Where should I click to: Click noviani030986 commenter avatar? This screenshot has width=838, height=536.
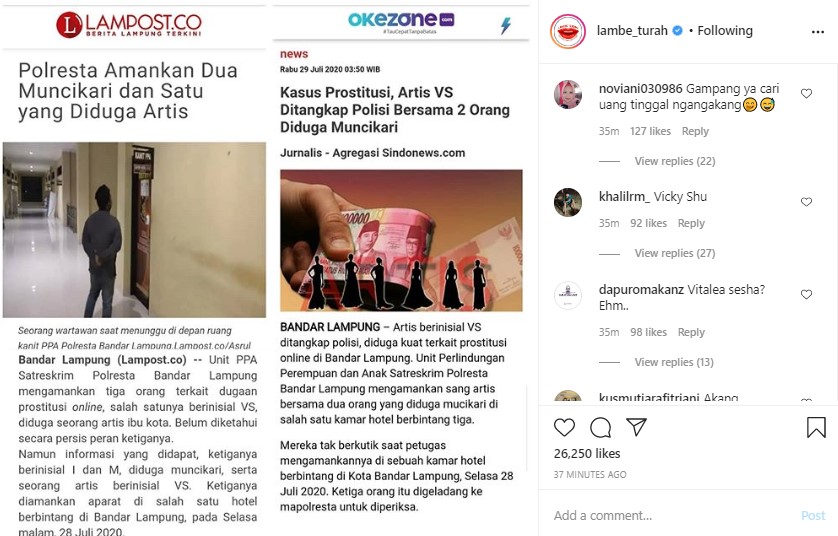568,95
